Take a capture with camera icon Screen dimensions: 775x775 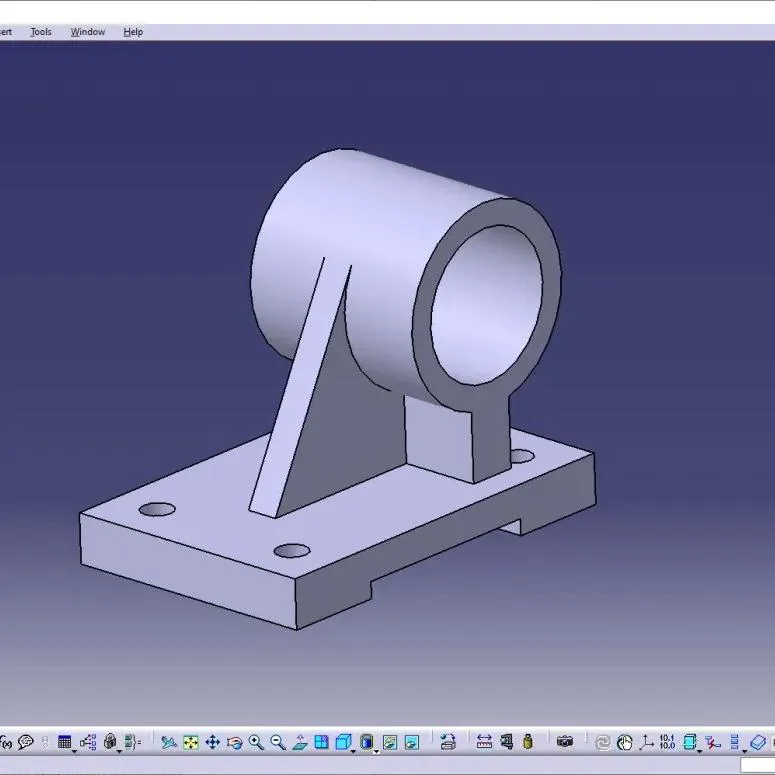click(565, 742)
